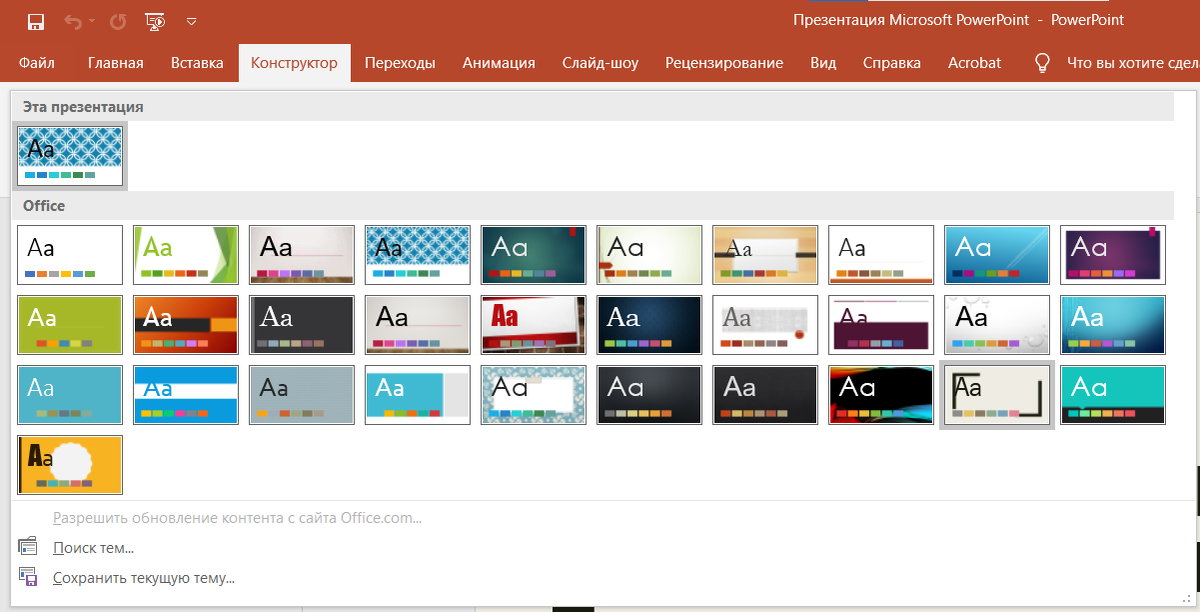1200x612 pixels.
Task: Open the Файл tab
Action: coord(37,63)
